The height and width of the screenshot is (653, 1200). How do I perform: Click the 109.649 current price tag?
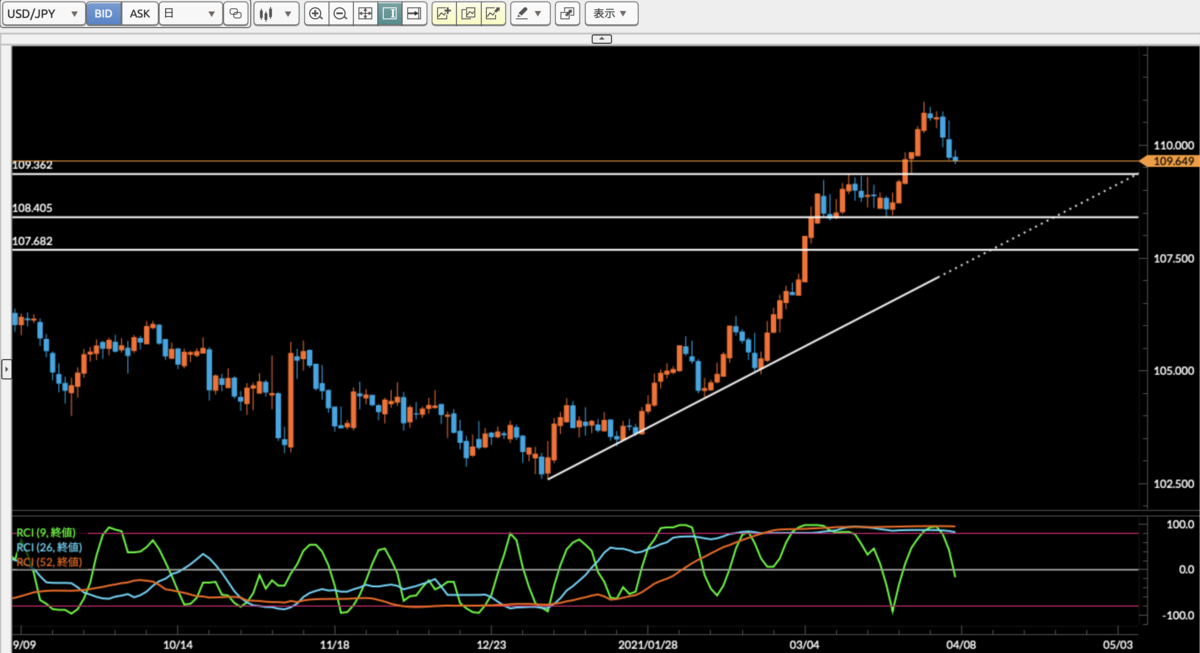point(1170,160)
